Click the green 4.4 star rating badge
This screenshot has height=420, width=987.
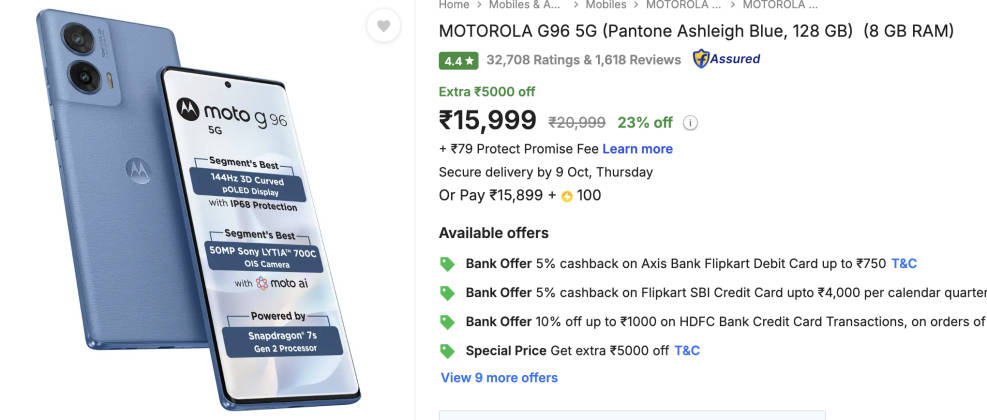coord(458,60)
